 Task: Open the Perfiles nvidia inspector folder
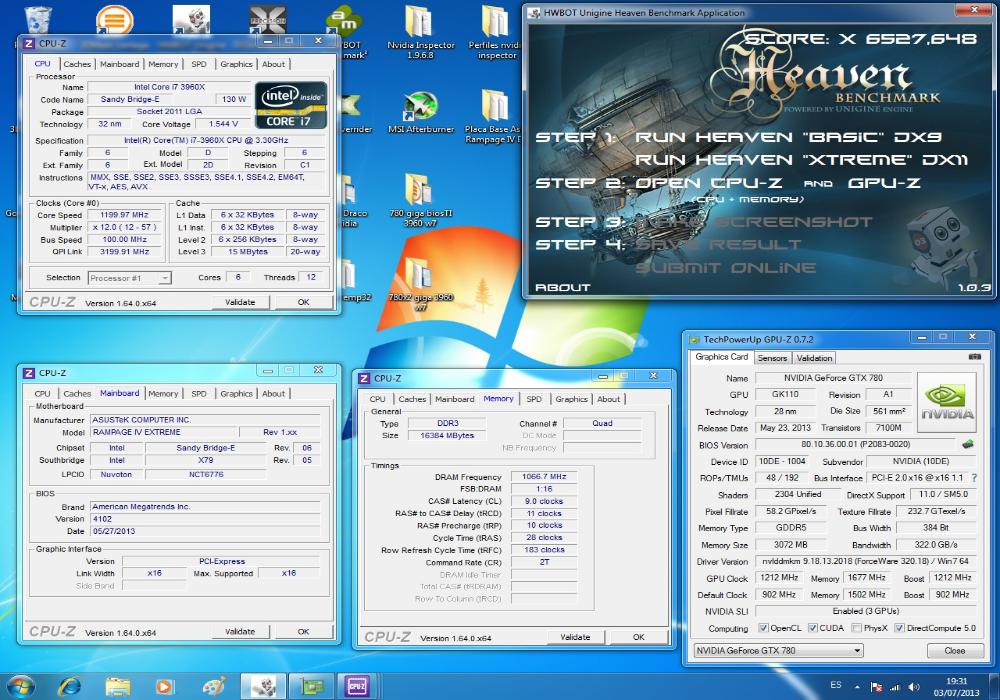point(496,32)
